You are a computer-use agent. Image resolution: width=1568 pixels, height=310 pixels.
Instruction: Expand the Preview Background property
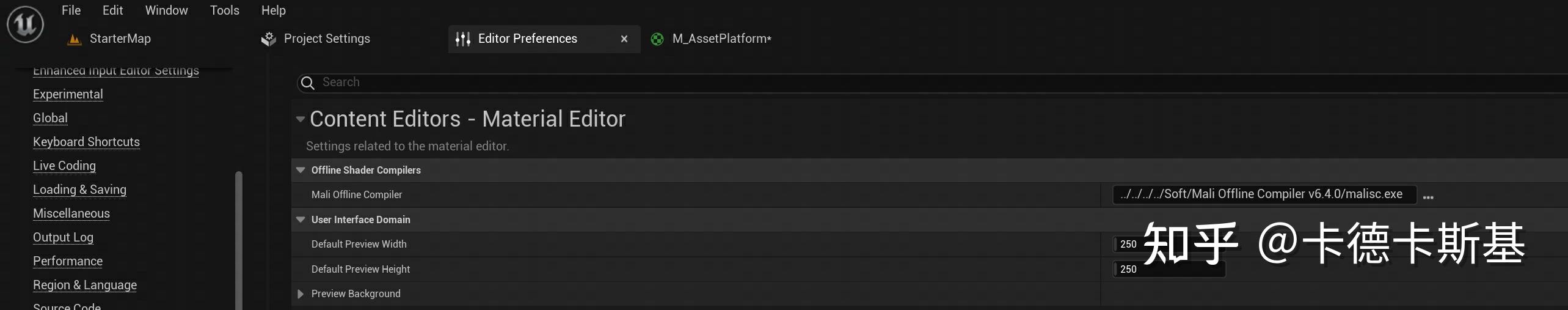(x=301, y=294)
